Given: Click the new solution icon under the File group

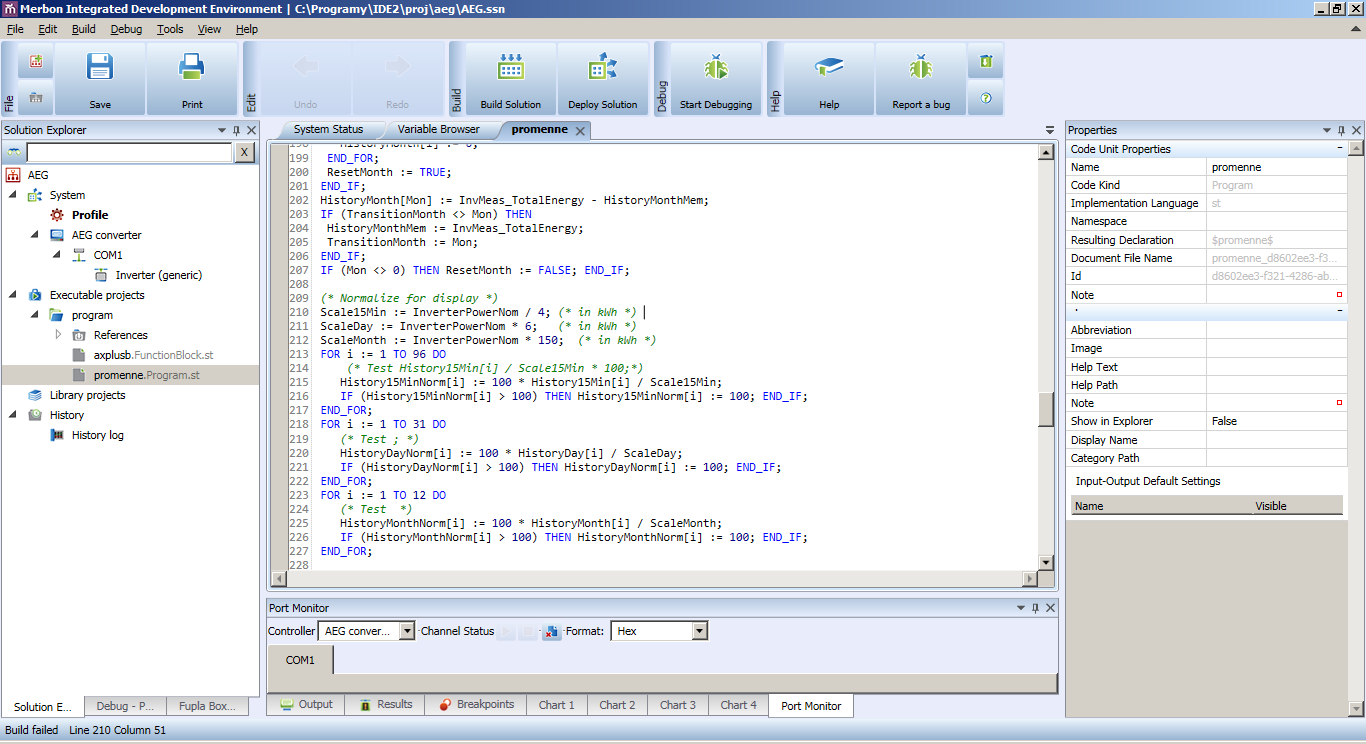Looking at the screenshot, I should [x=34, y=61].
